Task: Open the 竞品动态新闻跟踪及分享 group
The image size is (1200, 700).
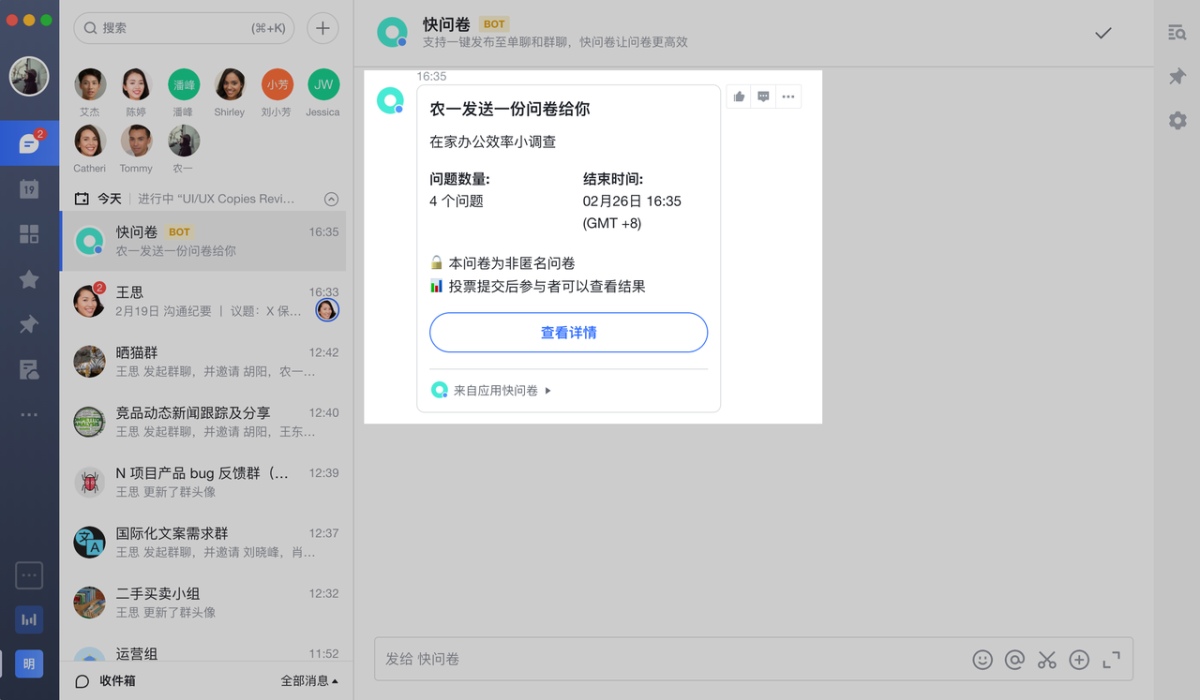Action: [203, 421]
